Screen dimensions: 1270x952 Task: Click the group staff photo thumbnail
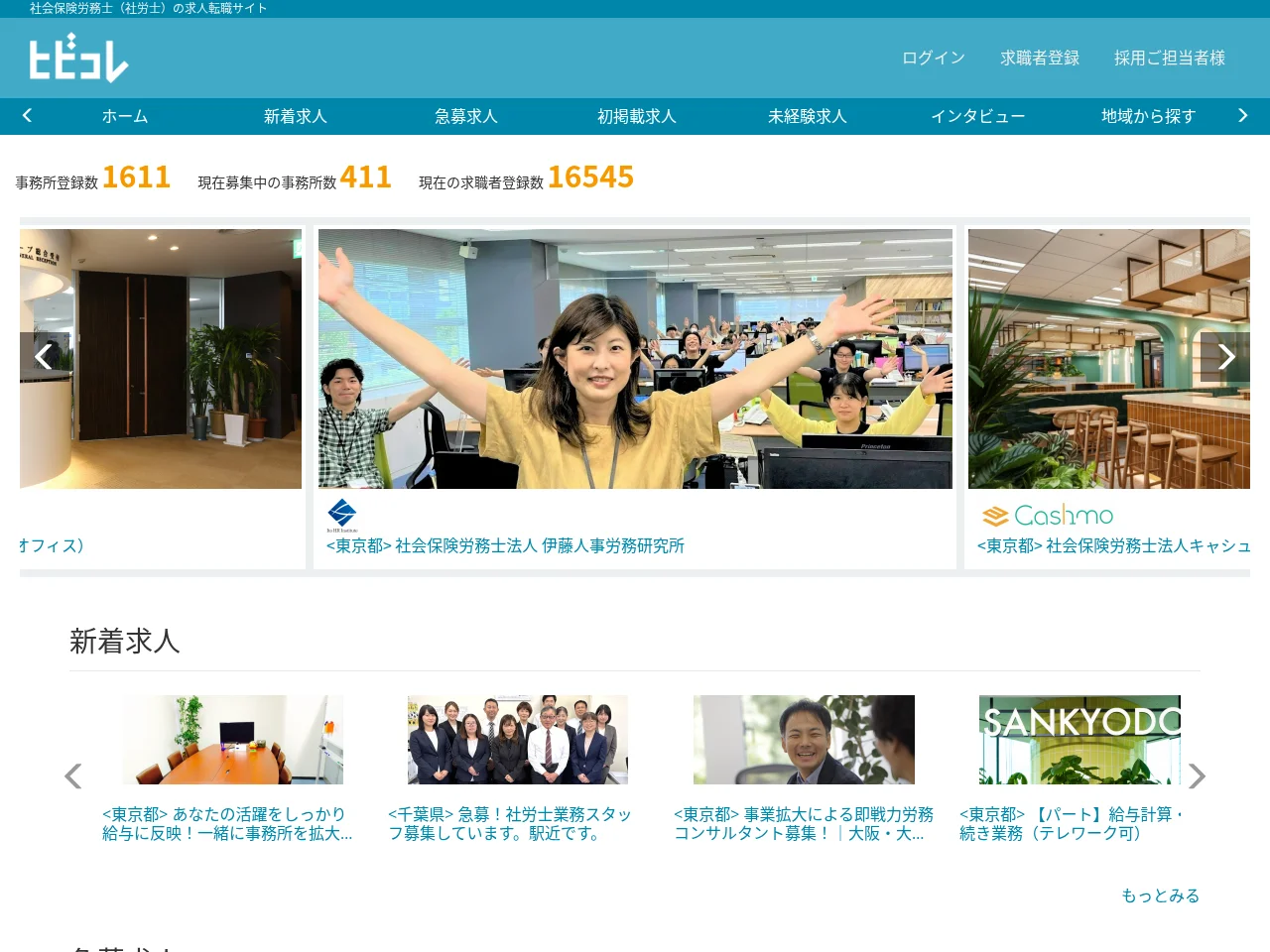[518, 740]
